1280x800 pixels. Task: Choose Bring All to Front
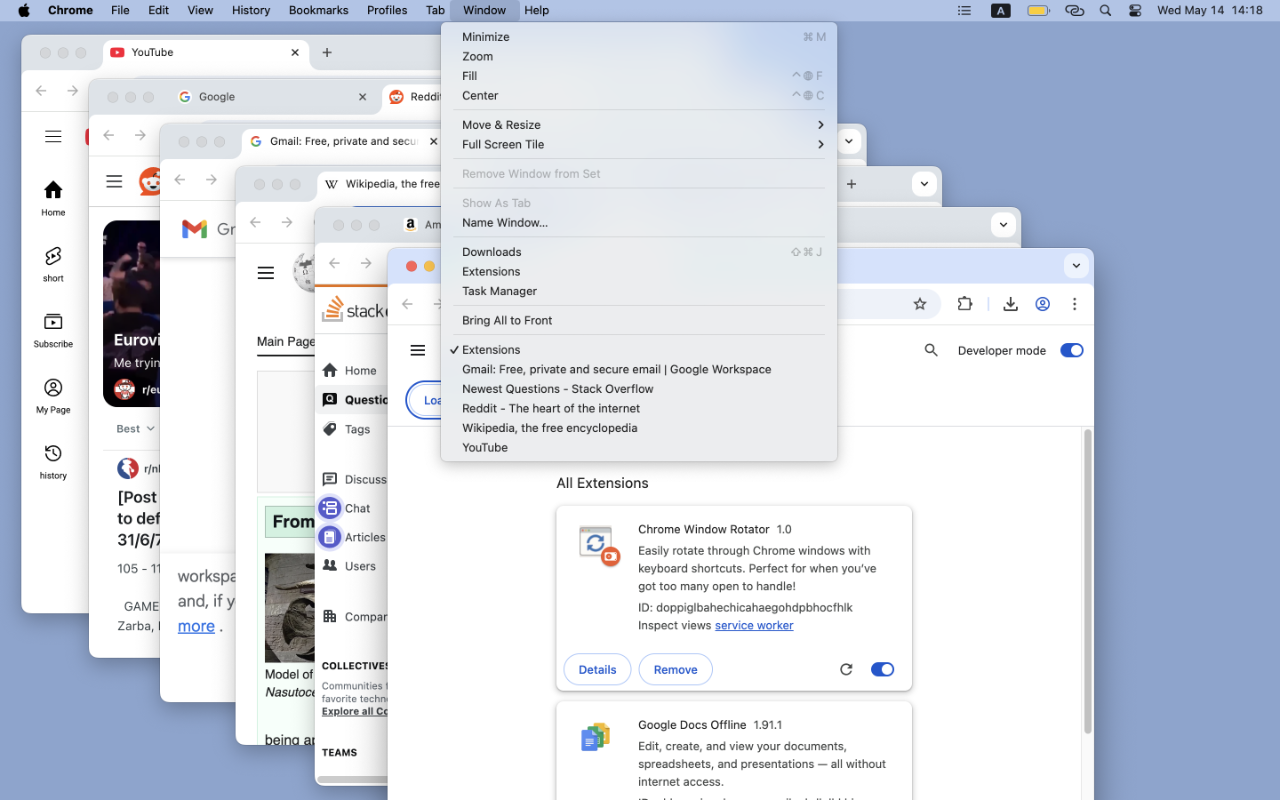coord(638,320)
